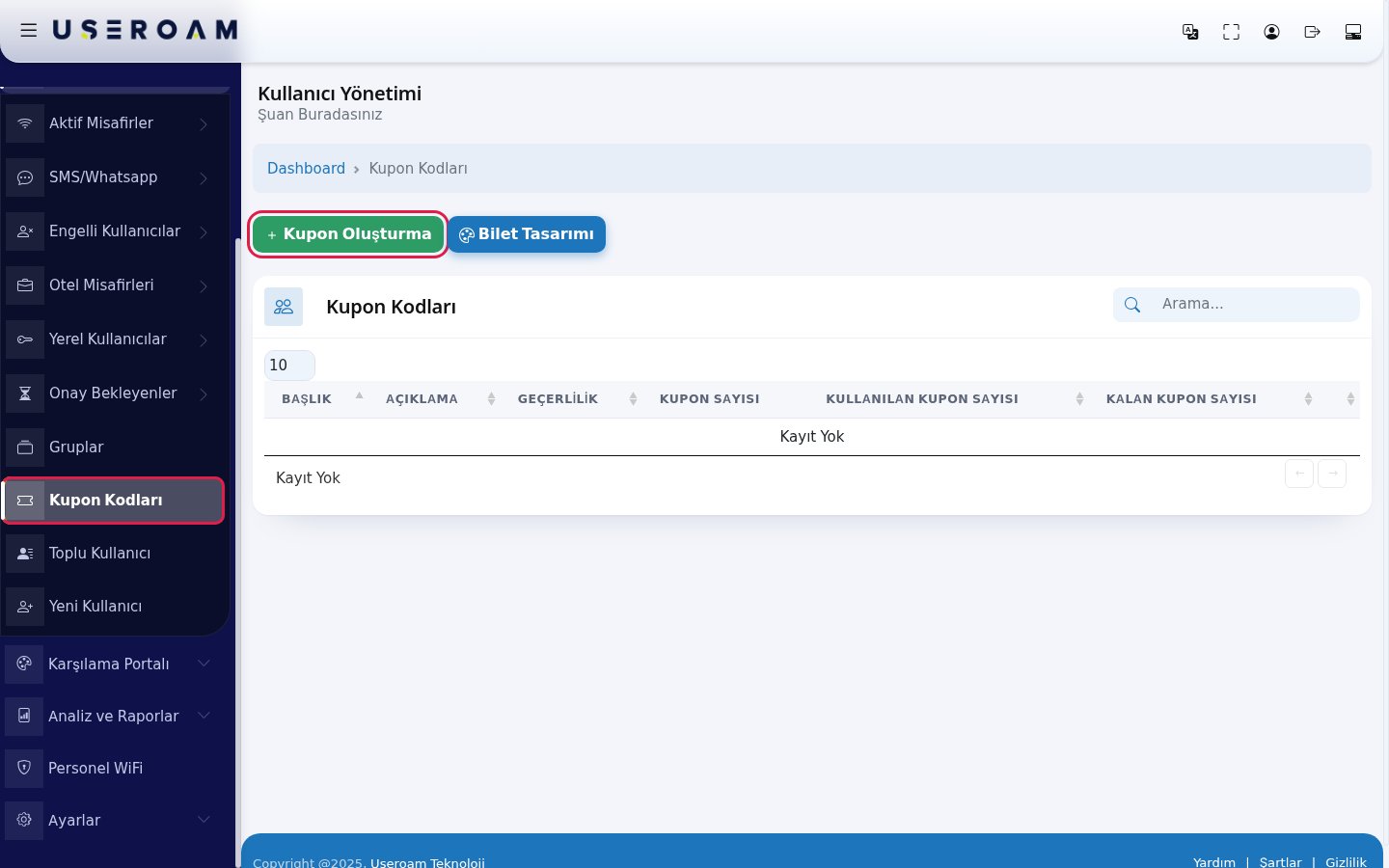This screenshot has height=868, width=1389.
Task: Click the language translate icon
Action: 1190,32
